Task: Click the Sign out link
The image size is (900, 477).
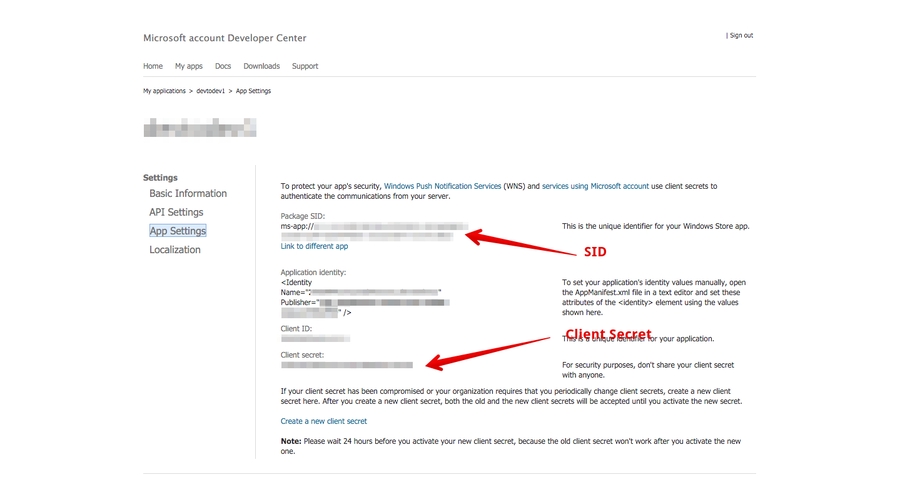Action: (741, 35)
